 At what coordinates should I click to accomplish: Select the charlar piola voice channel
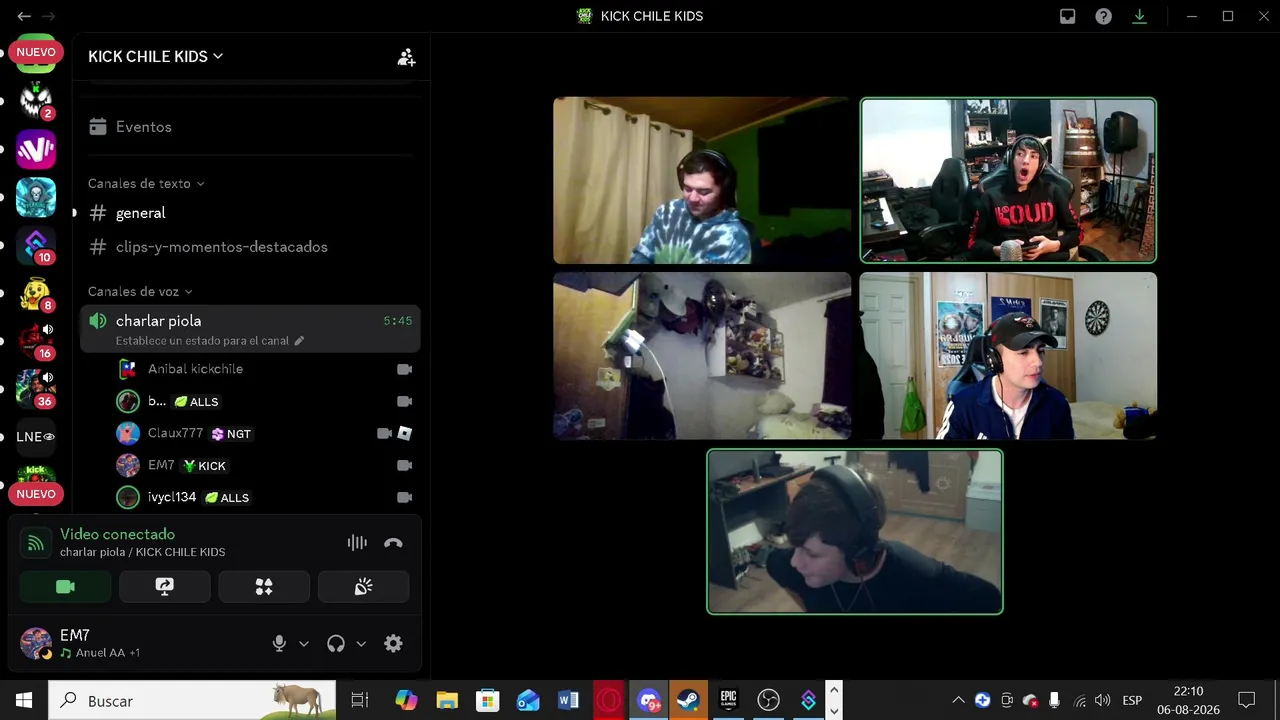(x=250, y=329)
